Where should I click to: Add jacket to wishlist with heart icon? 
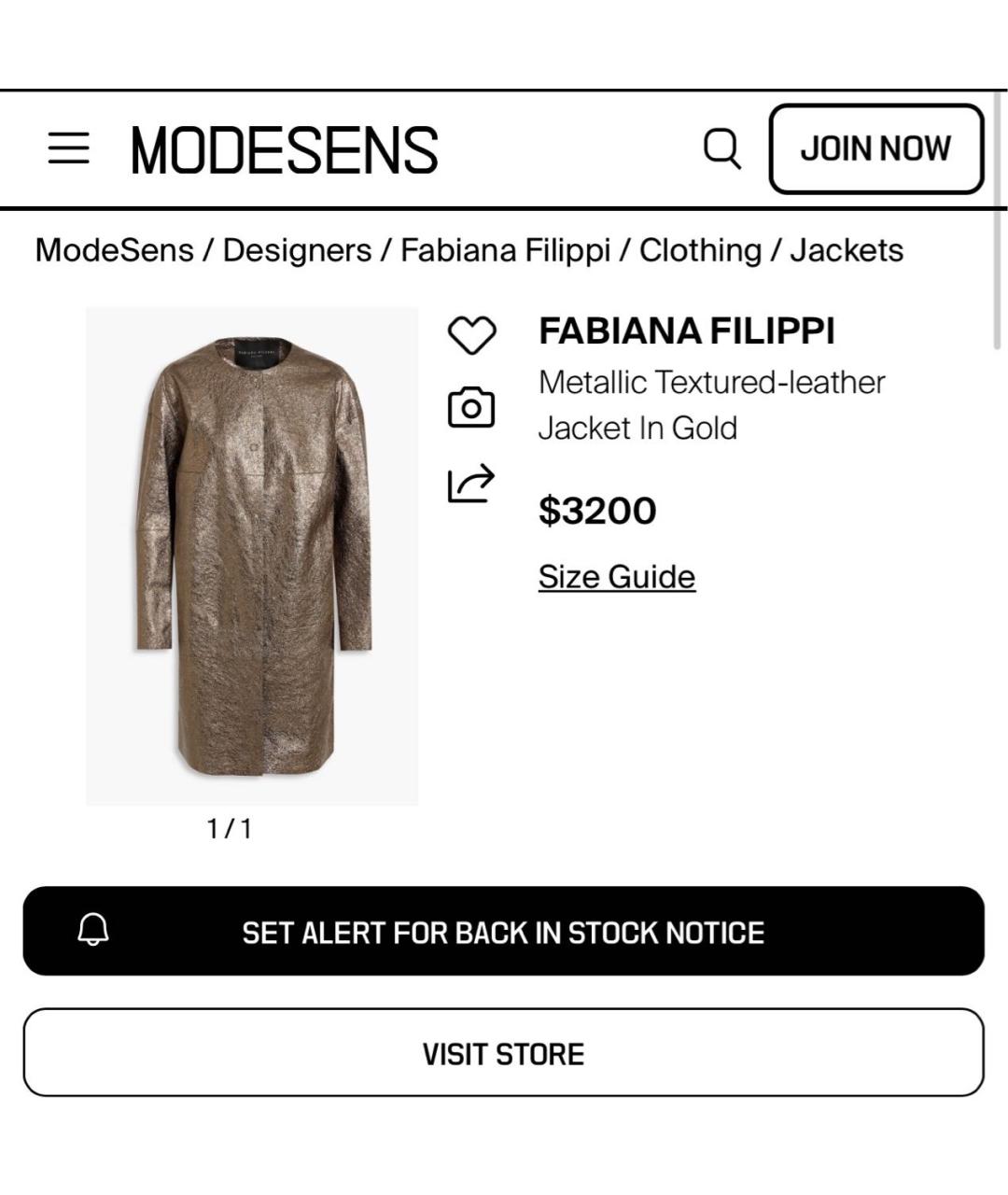472,335
